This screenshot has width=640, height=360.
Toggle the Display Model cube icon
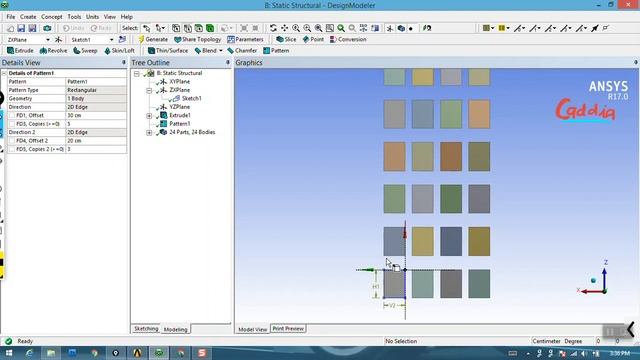pyautogui.click(x=401, y=28)
